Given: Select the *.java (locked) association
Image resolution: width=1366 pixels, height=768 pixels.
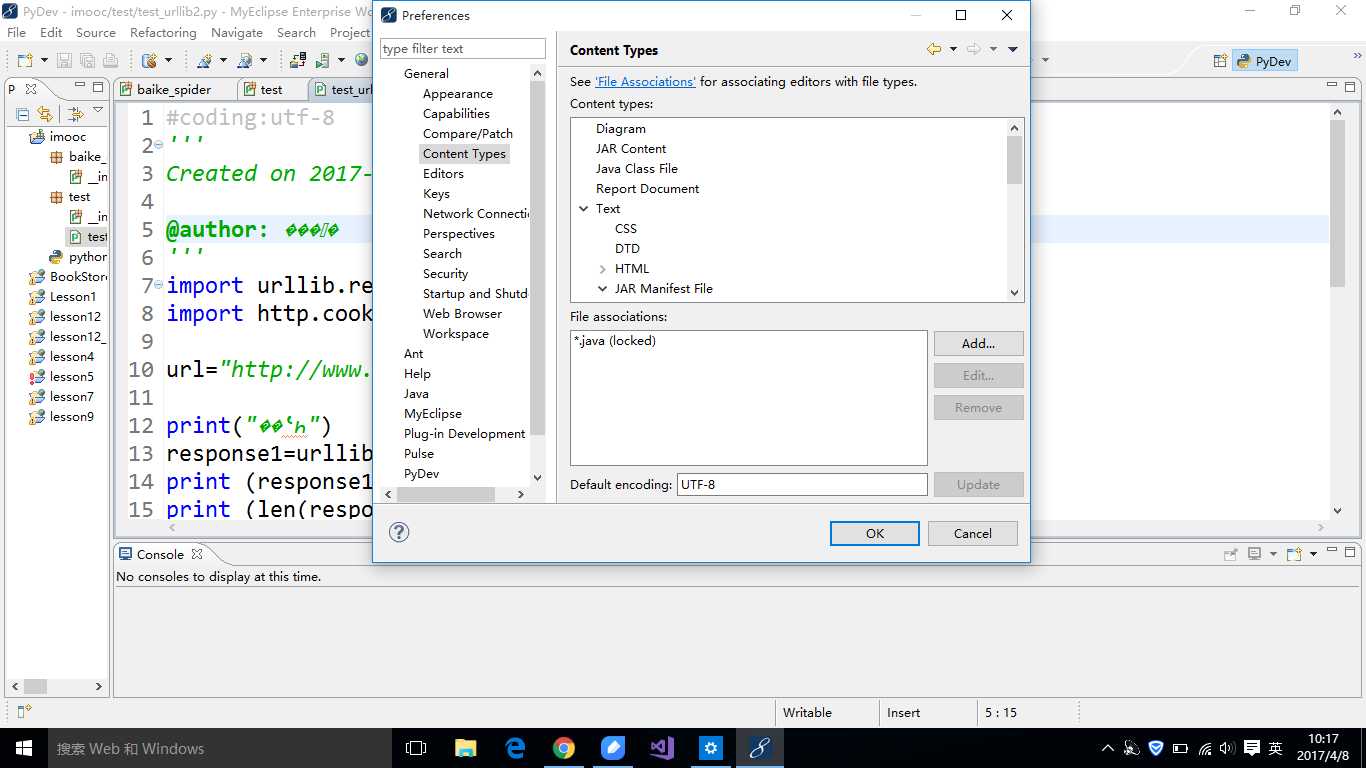Looking at the screenshot, I should (614, 341).
